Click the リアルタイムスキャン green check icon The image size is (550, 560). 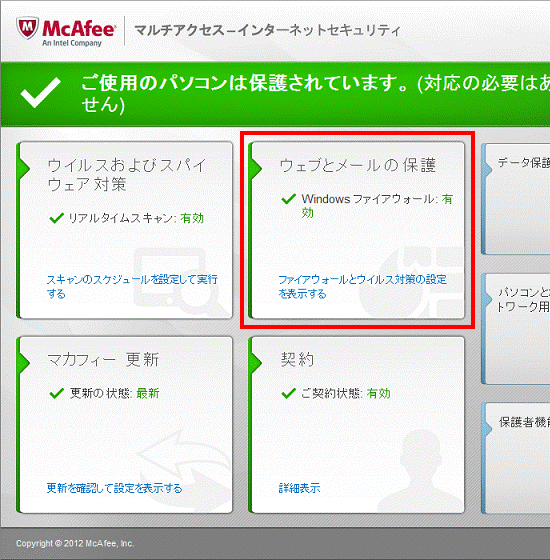click(x=56, y=218)
